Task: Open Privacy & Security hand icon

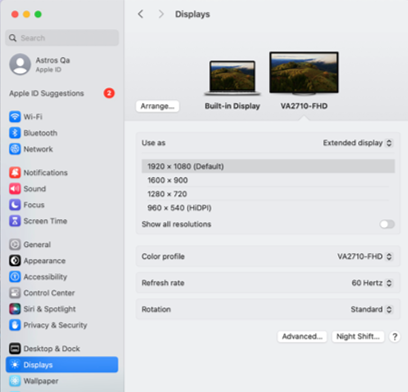Action: click(x=15, y=325)
